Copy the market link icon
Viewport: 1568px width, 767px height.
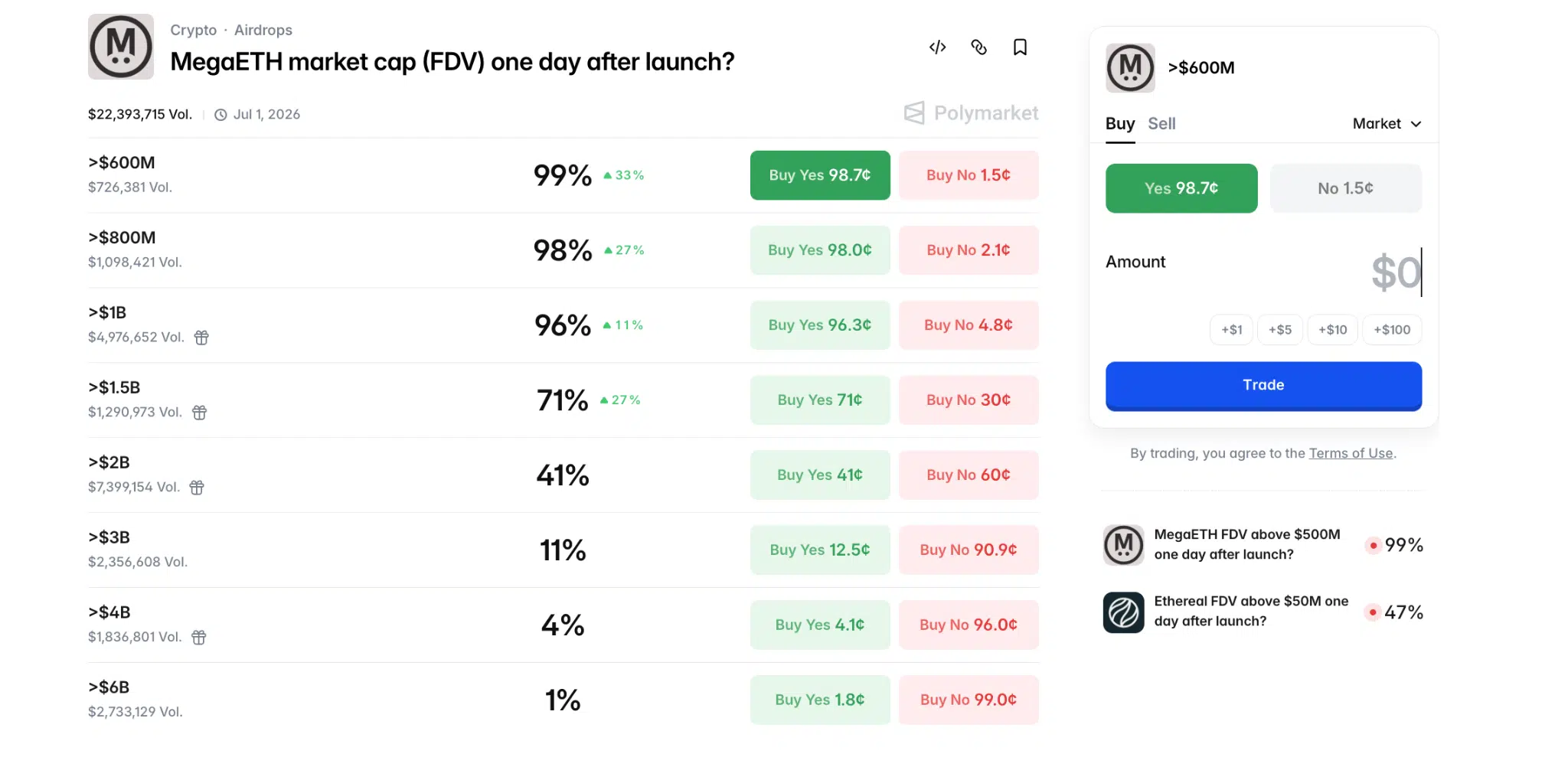[978, 47]
